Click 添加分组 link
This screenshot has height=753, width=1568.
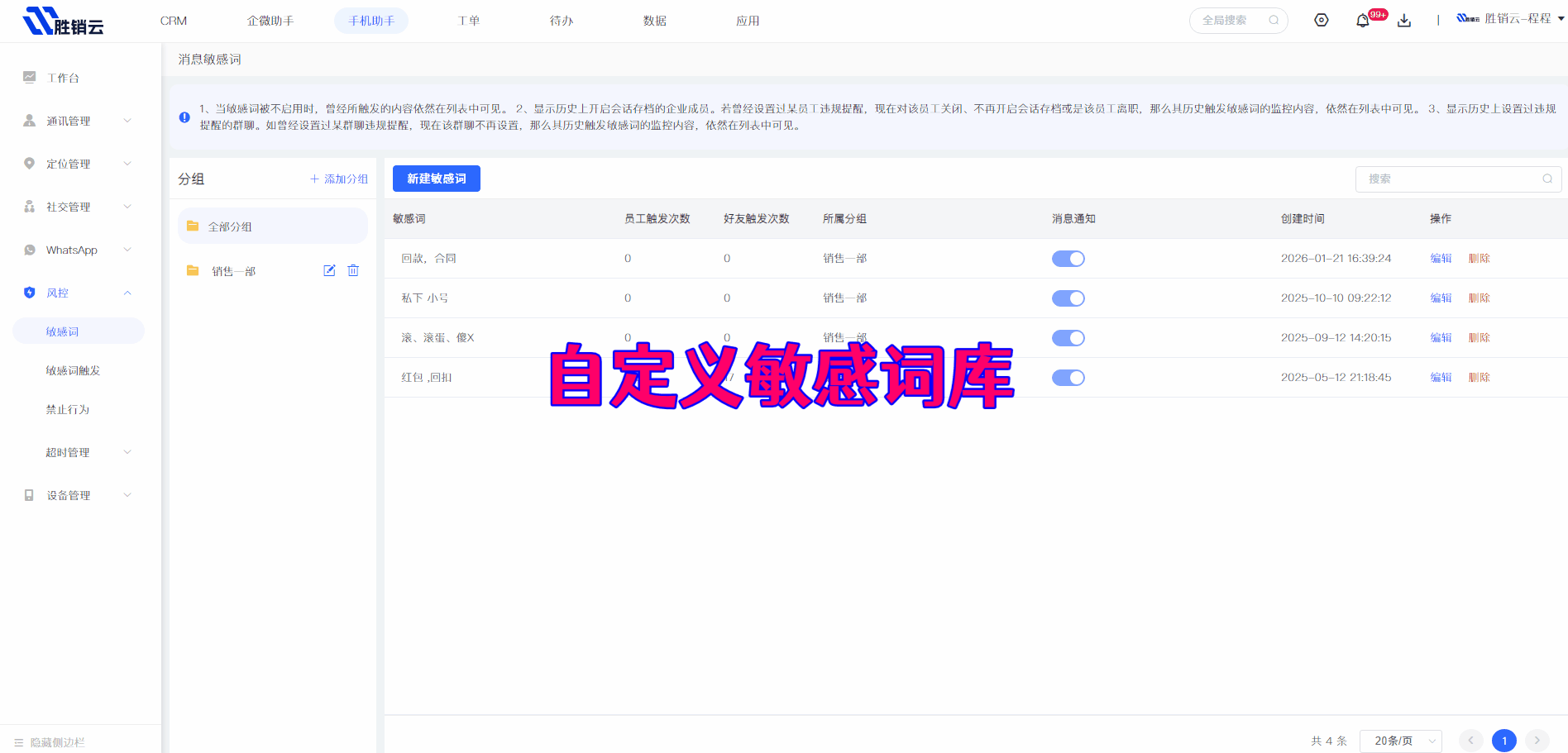pyautogui.click(x=339, y=179)
